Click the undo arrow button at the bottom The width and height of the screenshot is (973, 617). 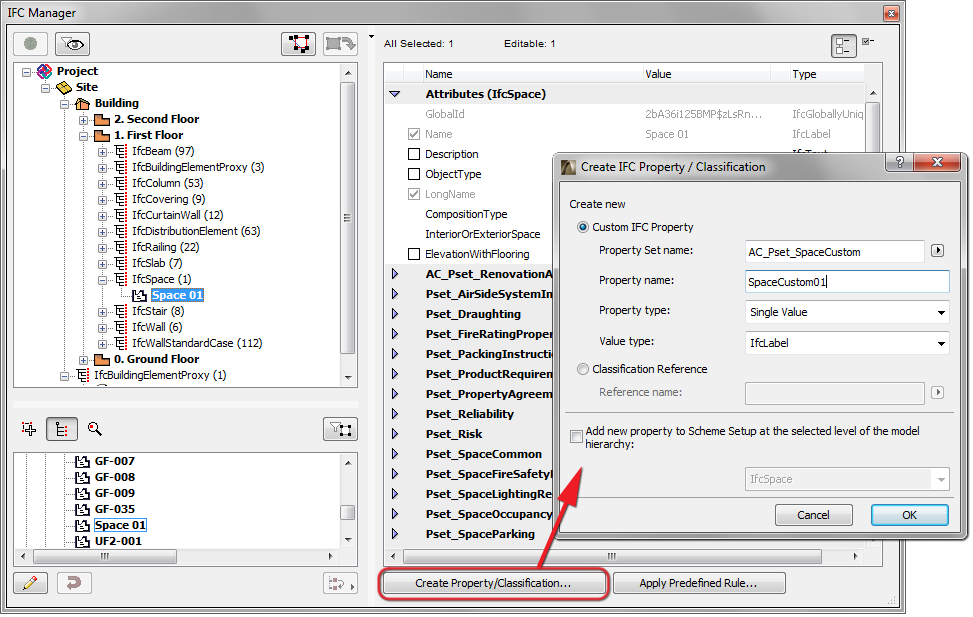[x=74, y=583]
